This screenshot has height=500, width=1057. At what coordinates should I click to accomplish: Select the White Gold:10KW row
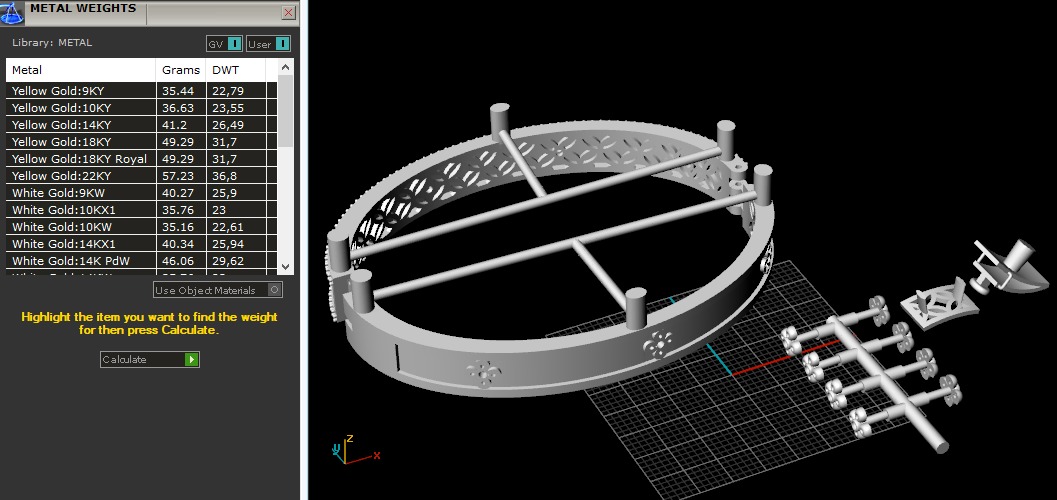(142, 227)
